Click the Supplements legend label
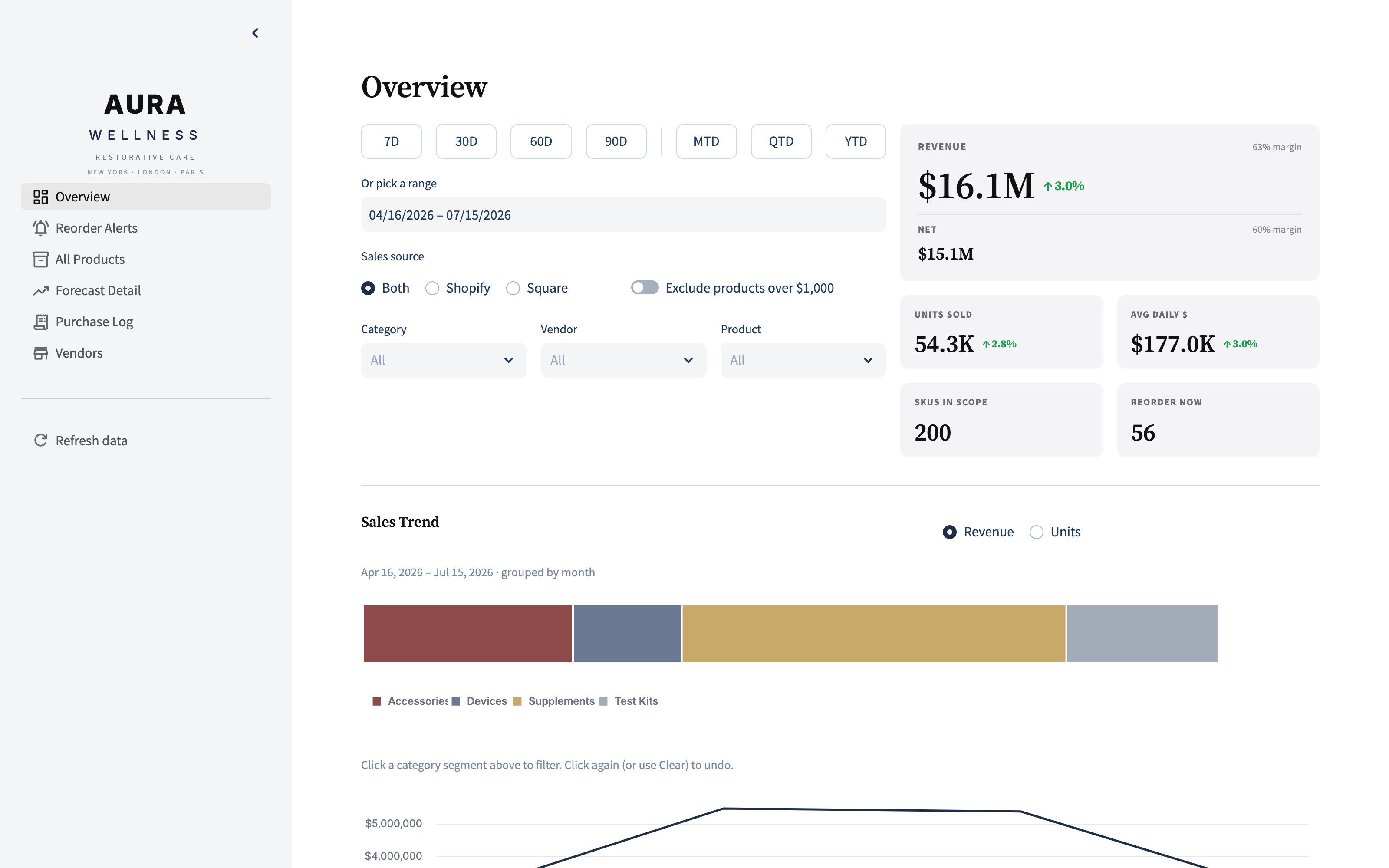 (x=561, y=701)
